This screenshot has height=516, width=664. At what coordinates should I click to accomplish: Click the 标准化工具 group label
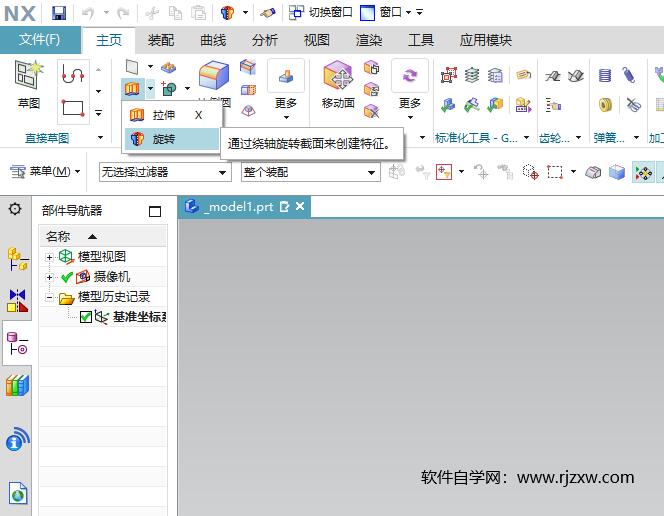[476, 138]
